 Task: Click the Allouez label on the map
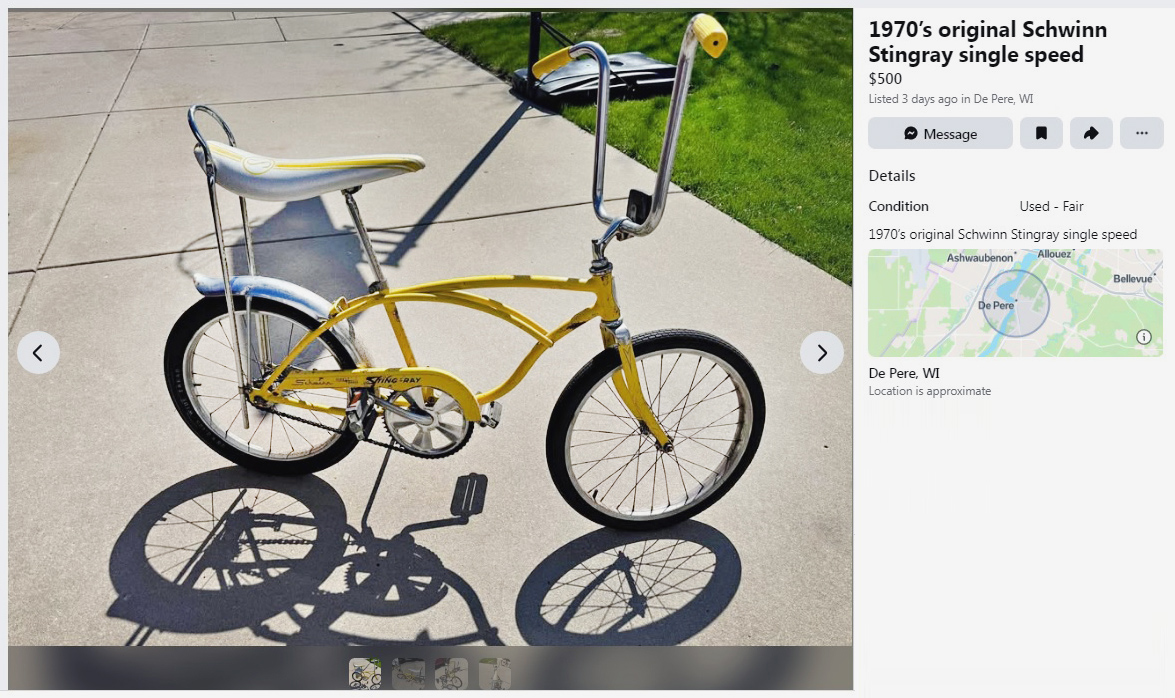[x=1054, y=254]
